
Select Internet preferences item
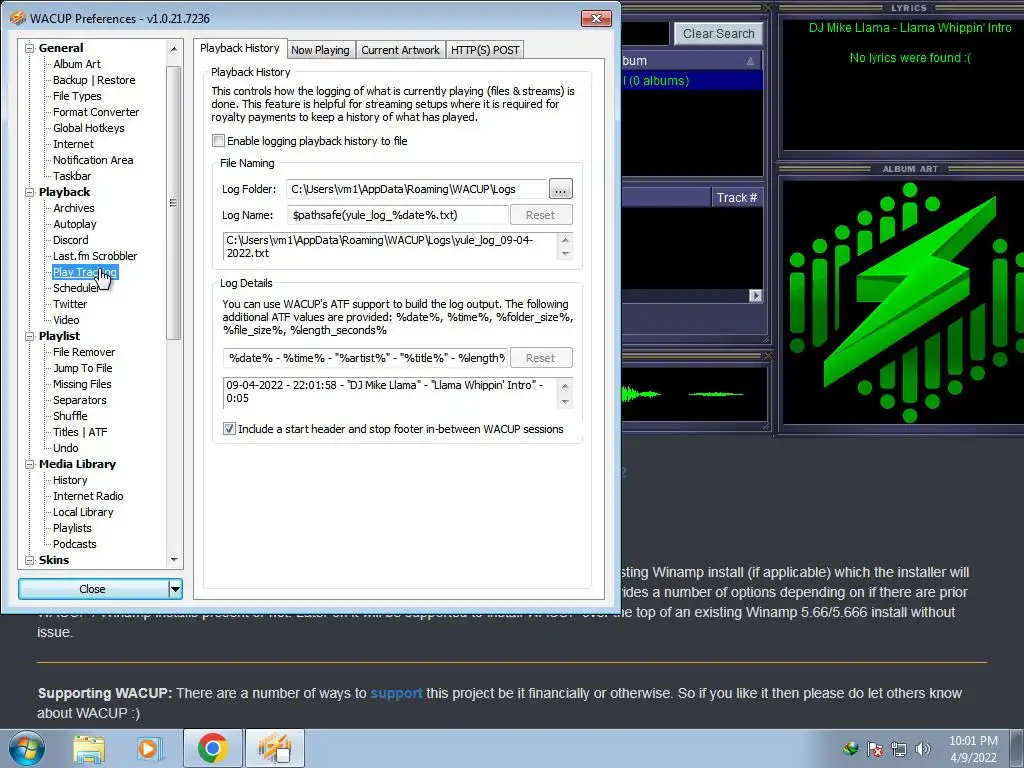coord(73,144)
